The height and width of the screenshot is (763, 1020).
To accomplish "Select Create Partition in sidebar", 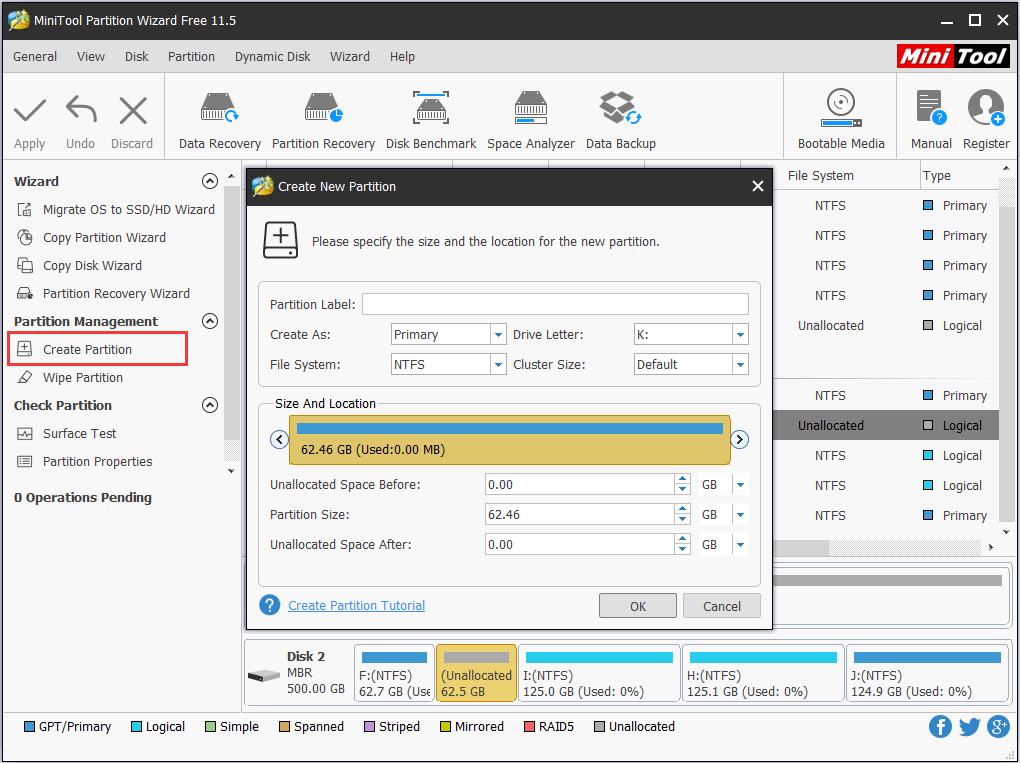I will pyautogui.click(x=98, y=349).
